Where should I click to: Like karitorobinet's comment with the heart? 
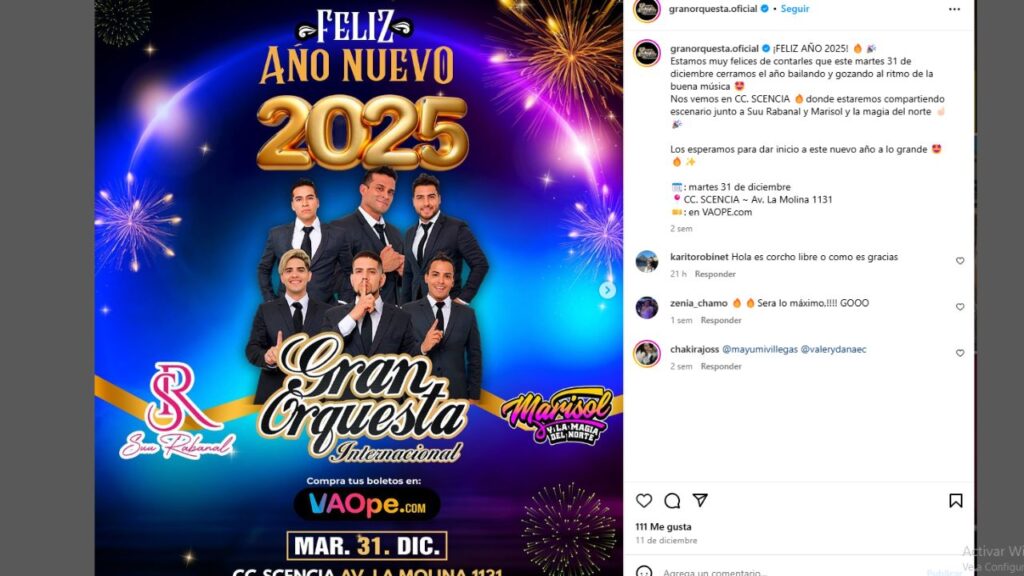coord(960,261)
